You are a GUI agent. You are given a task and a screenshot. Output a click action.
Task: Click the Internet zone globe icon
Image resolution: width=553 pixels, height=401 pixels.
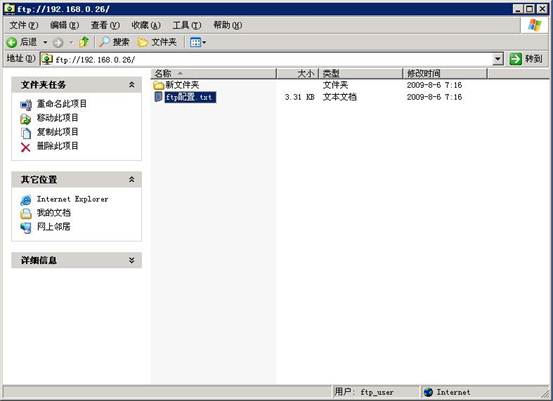(x=428, y=392)
